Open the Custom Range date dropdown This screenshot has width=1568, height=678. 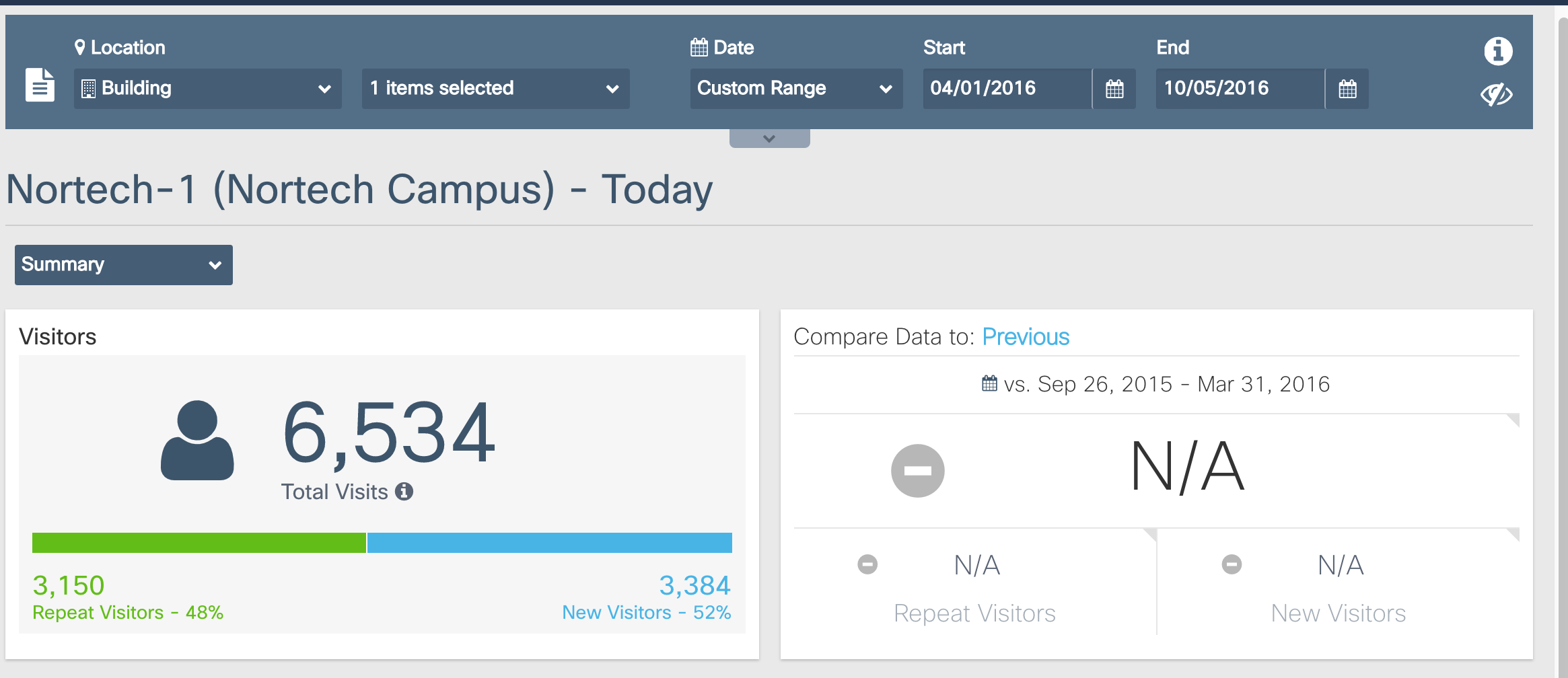point(796,89)
